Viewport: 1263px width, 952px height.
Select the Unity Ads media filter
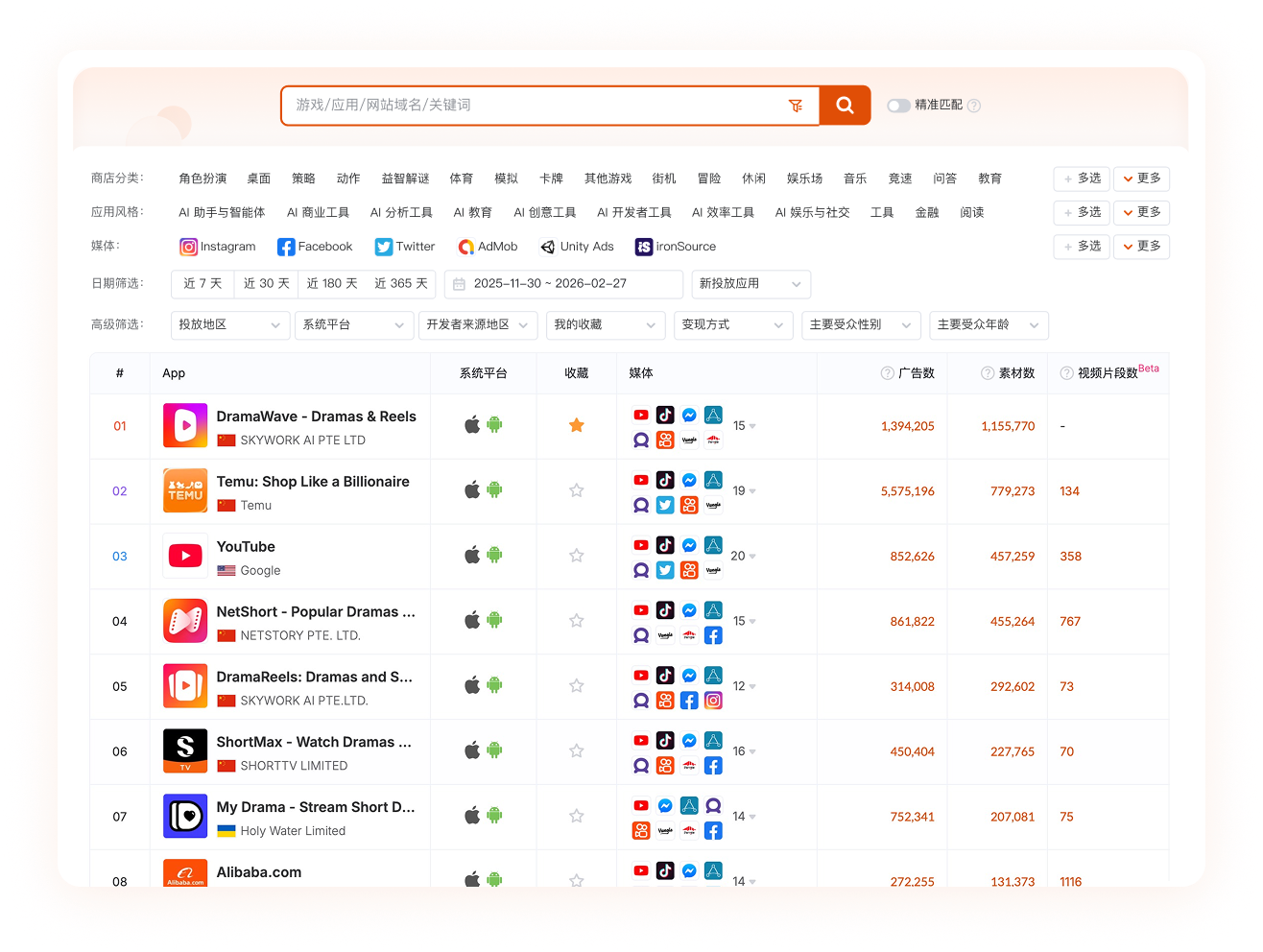tap(577, 247)
